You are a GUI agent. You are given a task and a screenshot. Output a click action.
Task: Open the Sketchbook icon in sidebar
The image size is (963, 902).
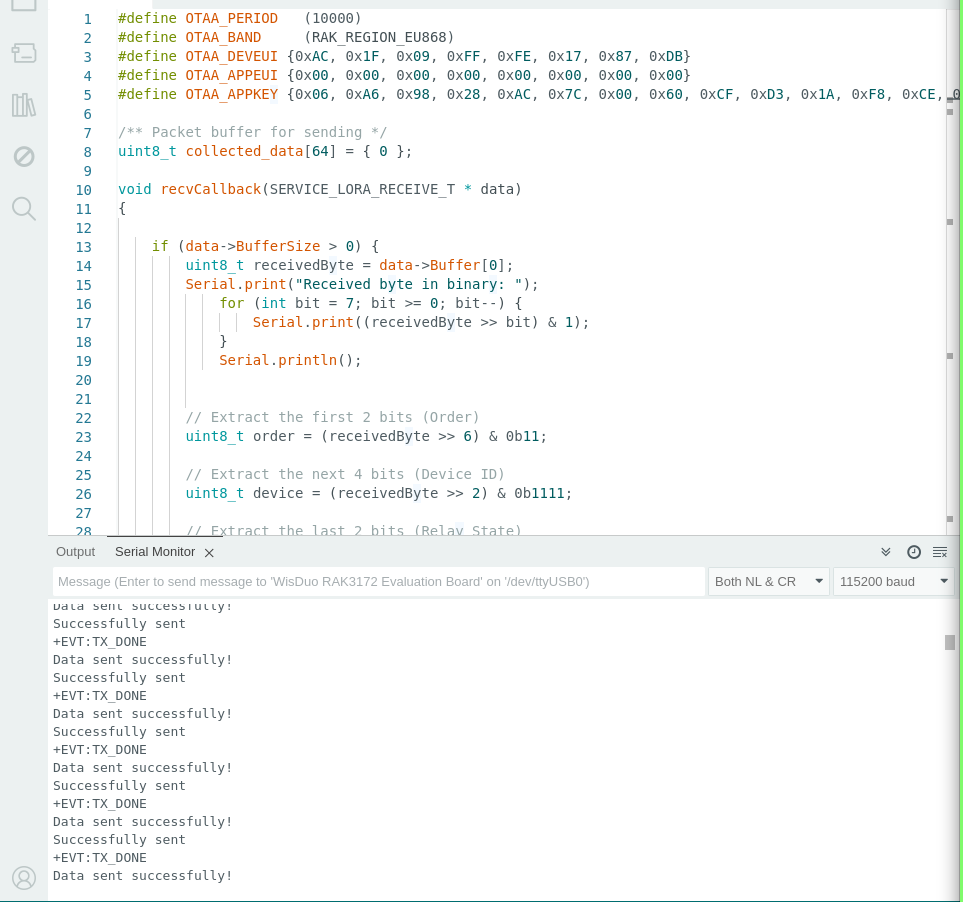(x=24, y=5)
